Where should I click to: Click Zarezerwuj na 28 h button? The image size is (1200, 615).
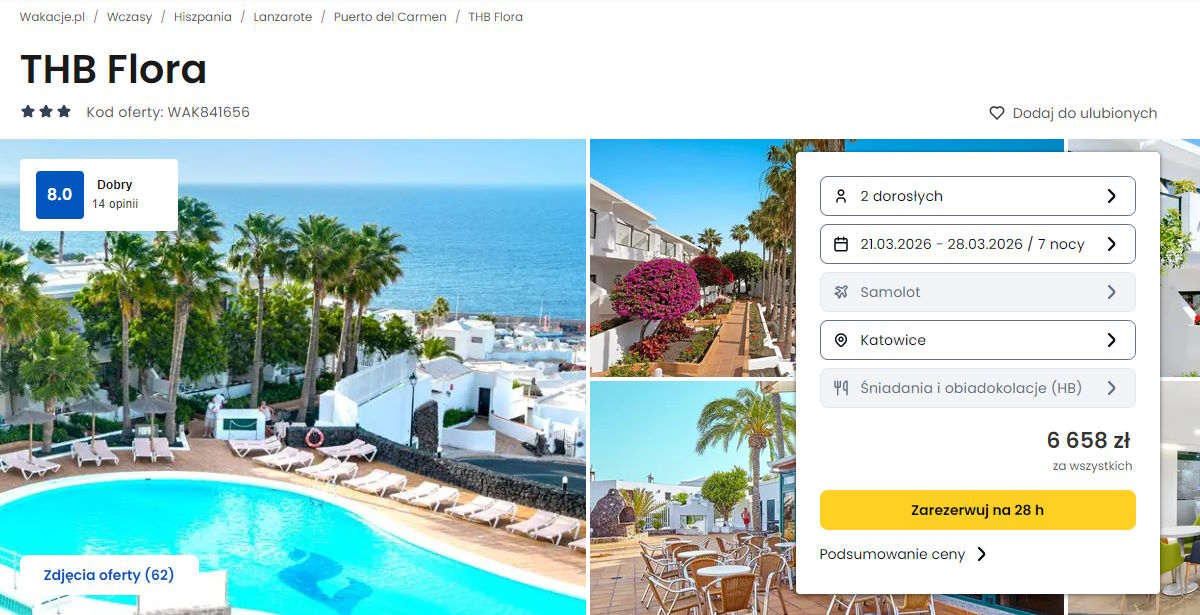click(x=978, y=510)
